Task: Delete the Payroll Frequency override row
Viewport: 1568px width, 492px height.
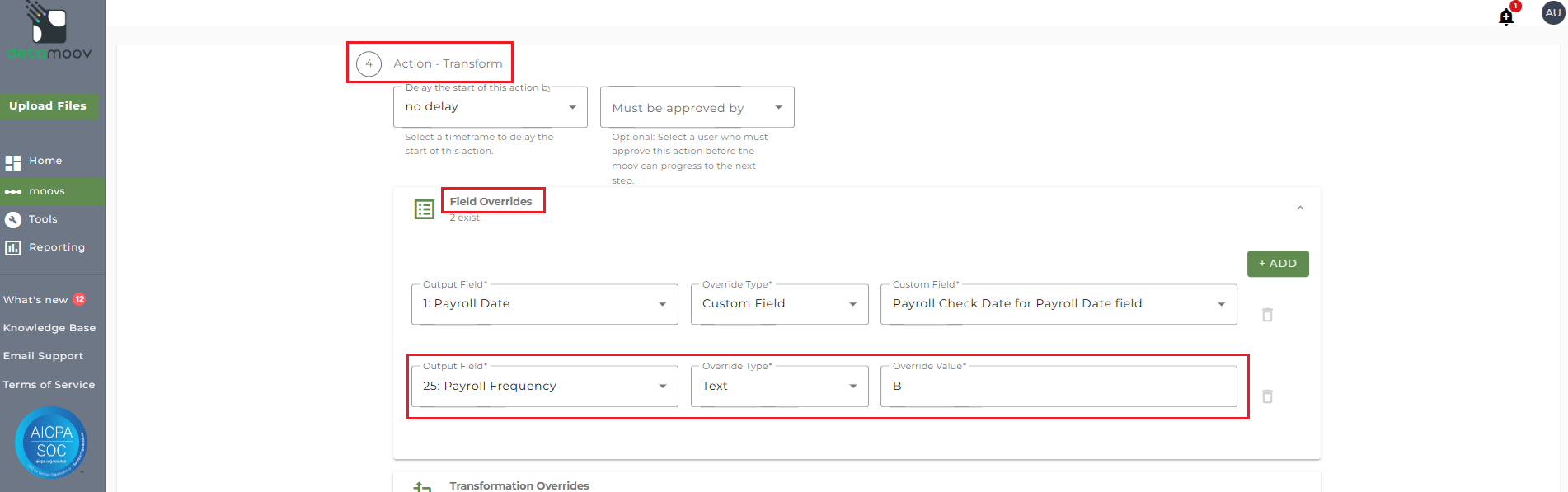Action: tap(1267, 396)
